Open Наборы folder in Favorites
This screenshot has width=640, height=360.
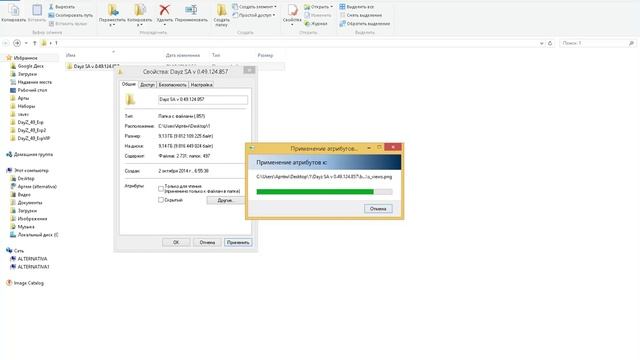click(23, 106)
